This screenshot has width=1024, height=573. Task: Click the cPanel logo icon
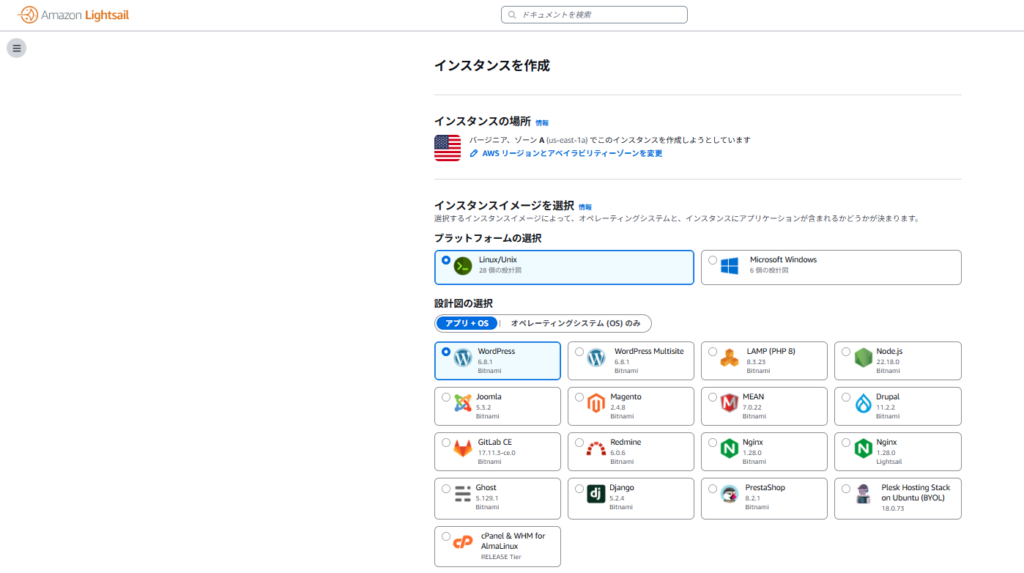(463, 541)
